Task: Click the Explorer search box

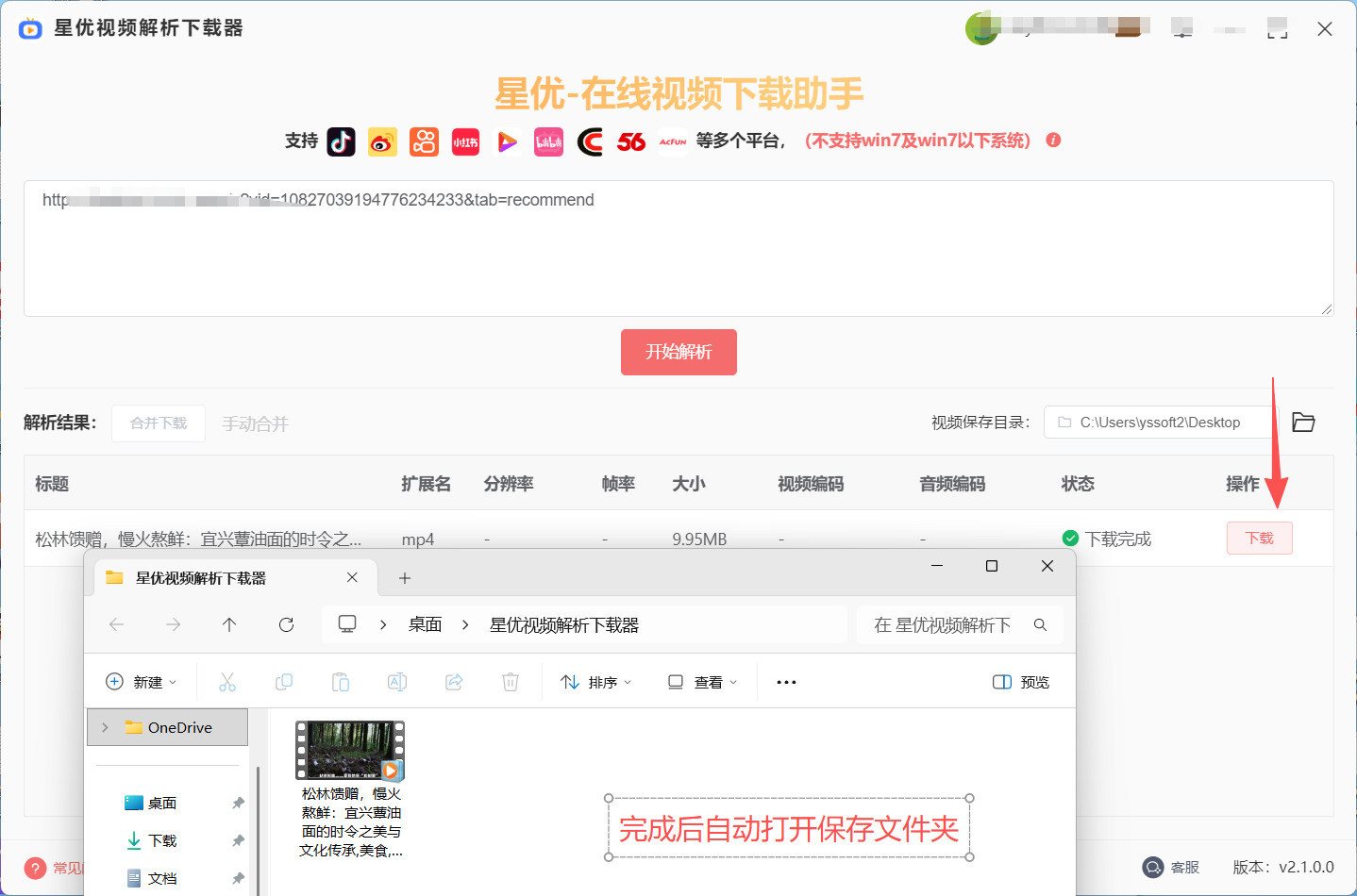Action: 960,624
